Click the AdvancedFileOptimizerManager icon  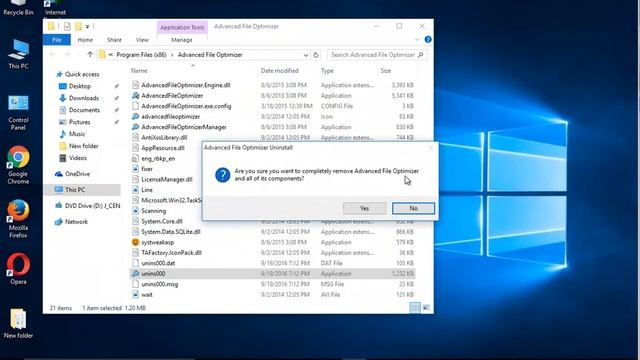click(x=136, y=127)
